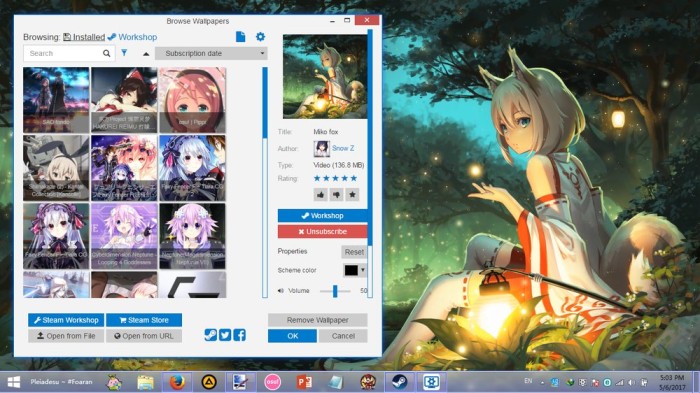Click the Remove Wallpaper button
Screen dimensions: 700x393
(x=317, y=320)
